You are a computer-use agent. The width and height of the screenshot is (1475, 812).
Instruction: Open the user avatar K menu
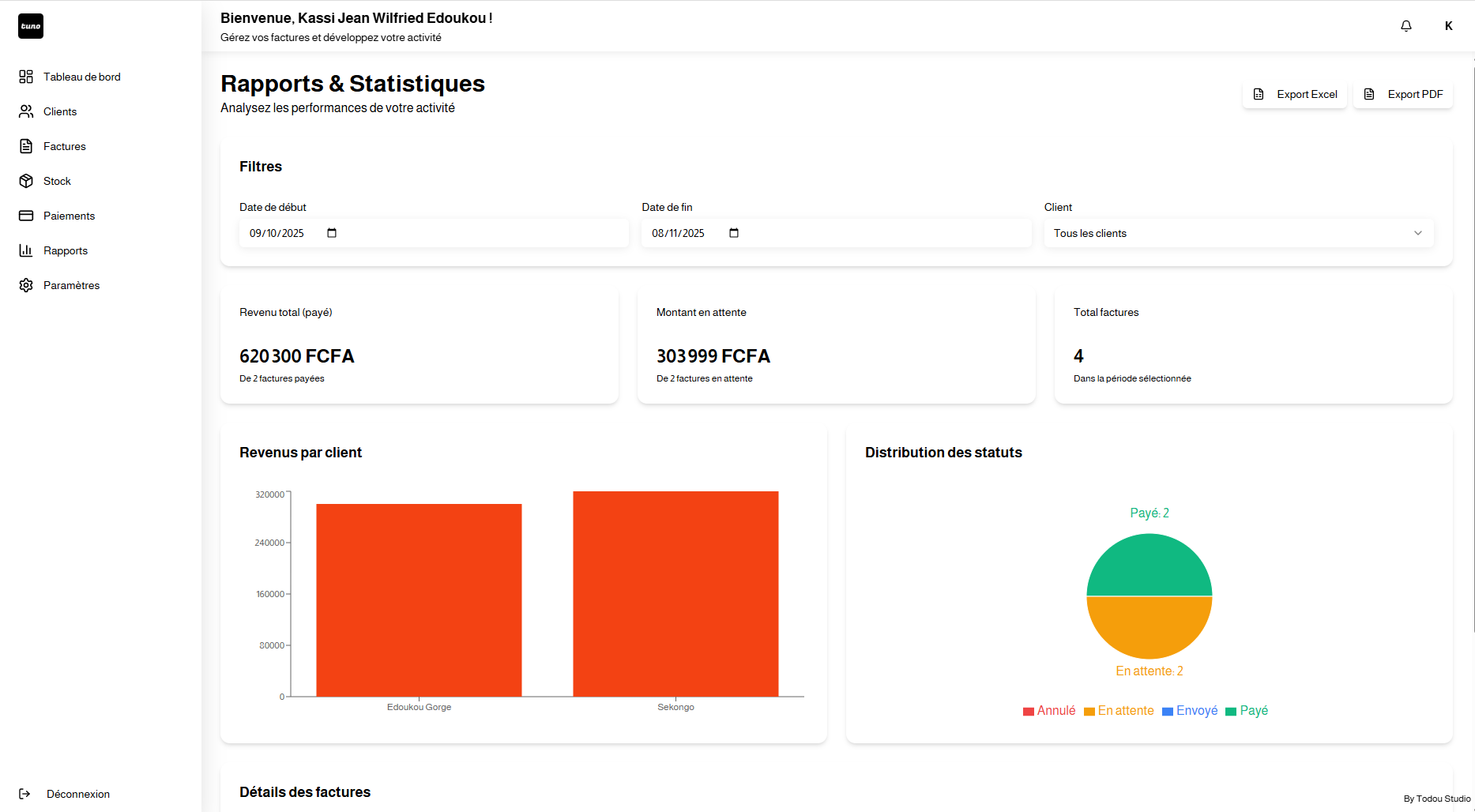[x=1448, y=26]
